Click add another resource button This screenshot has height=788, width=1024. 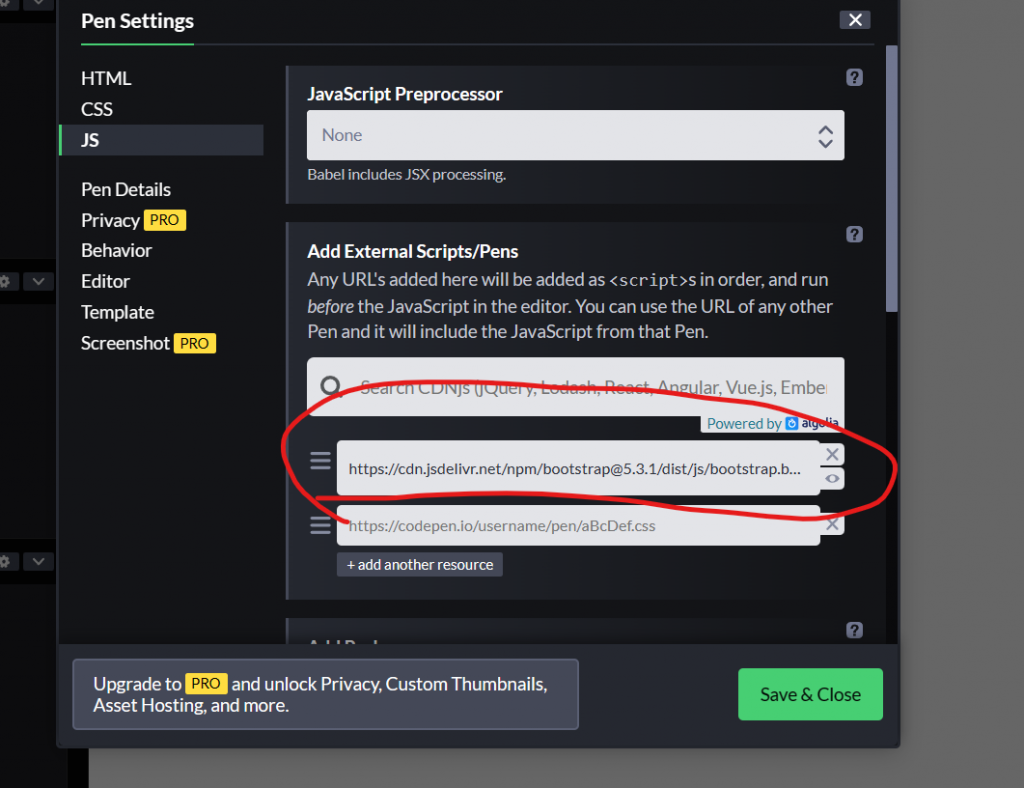419,565
